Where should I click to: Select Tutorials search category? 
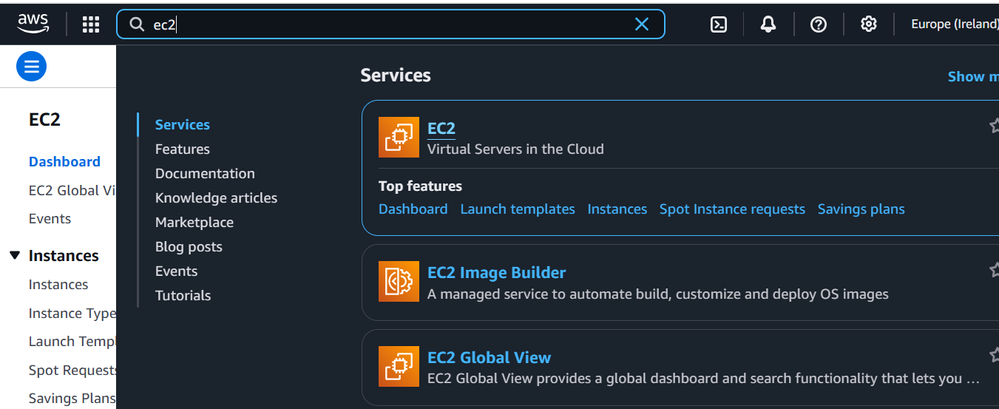(183, 296)
